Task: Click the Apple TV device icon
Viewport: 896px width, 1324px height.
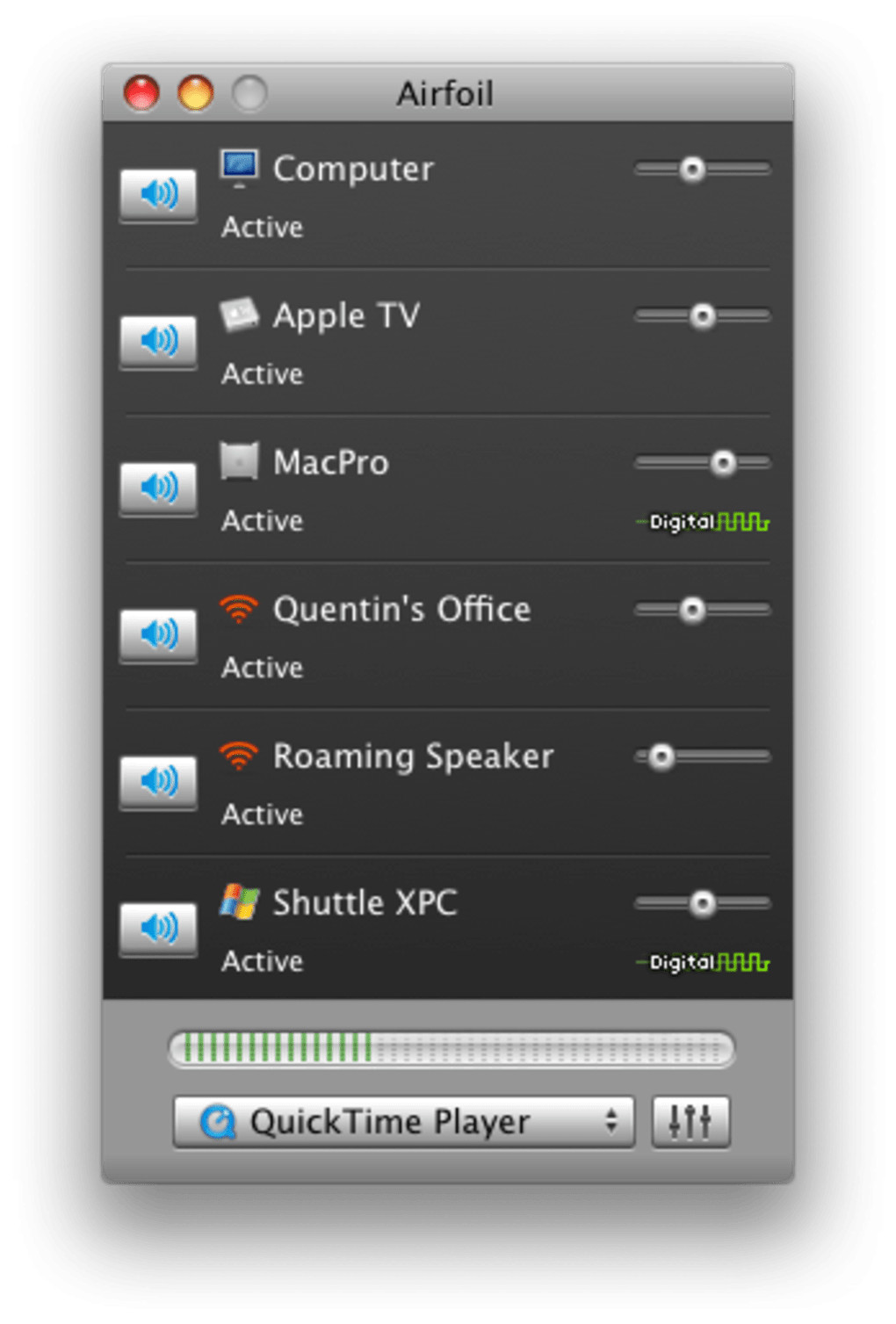Action: [239, 315]
